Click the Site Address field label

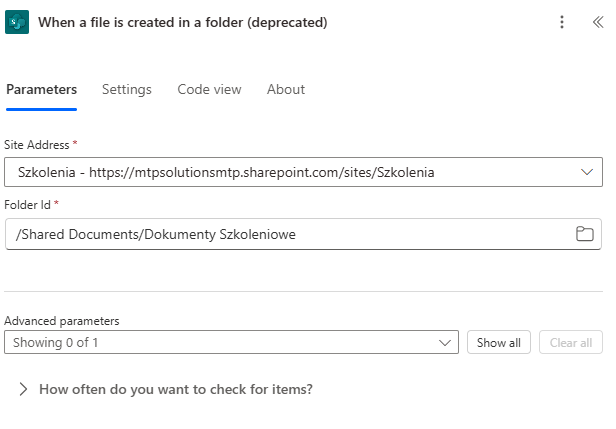(37, 145)
